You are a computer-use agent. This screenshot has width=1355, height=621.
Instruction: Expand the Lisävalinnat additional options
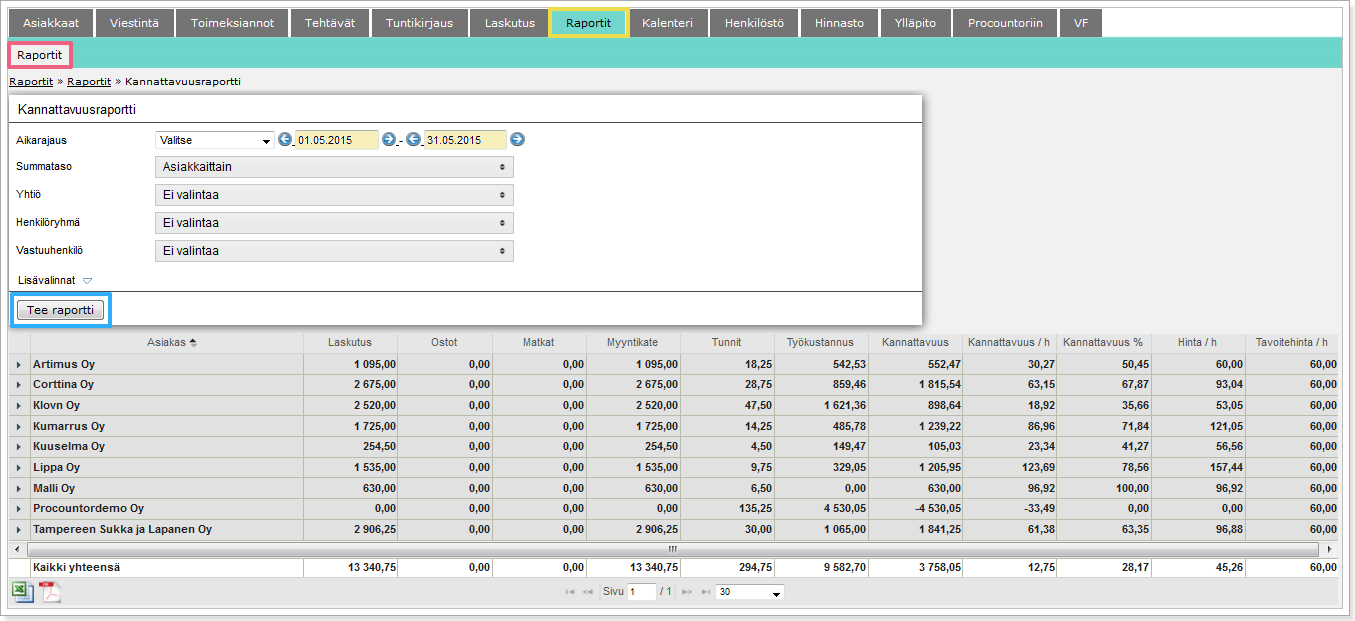(x=55, y=281)
